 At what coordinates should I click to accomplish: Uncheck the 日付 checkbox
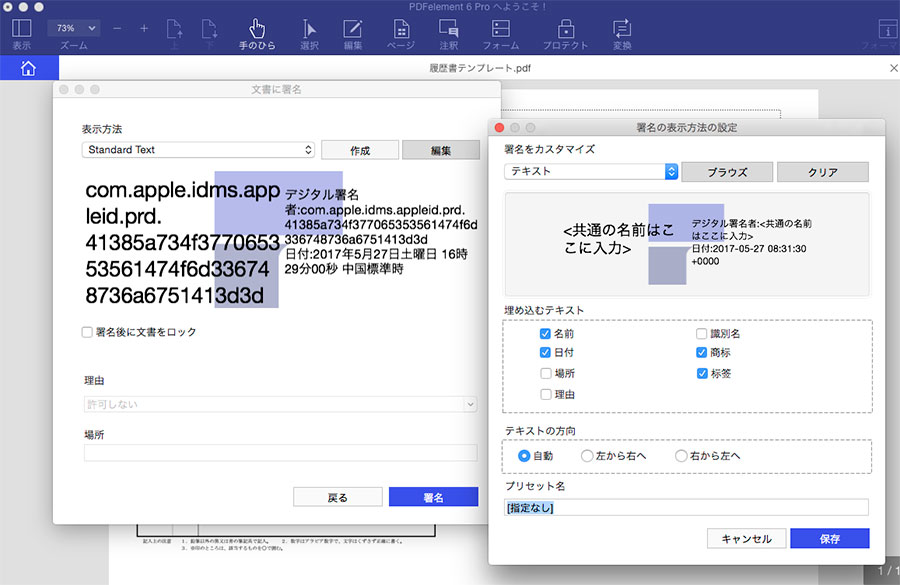(x=545, y=352)
